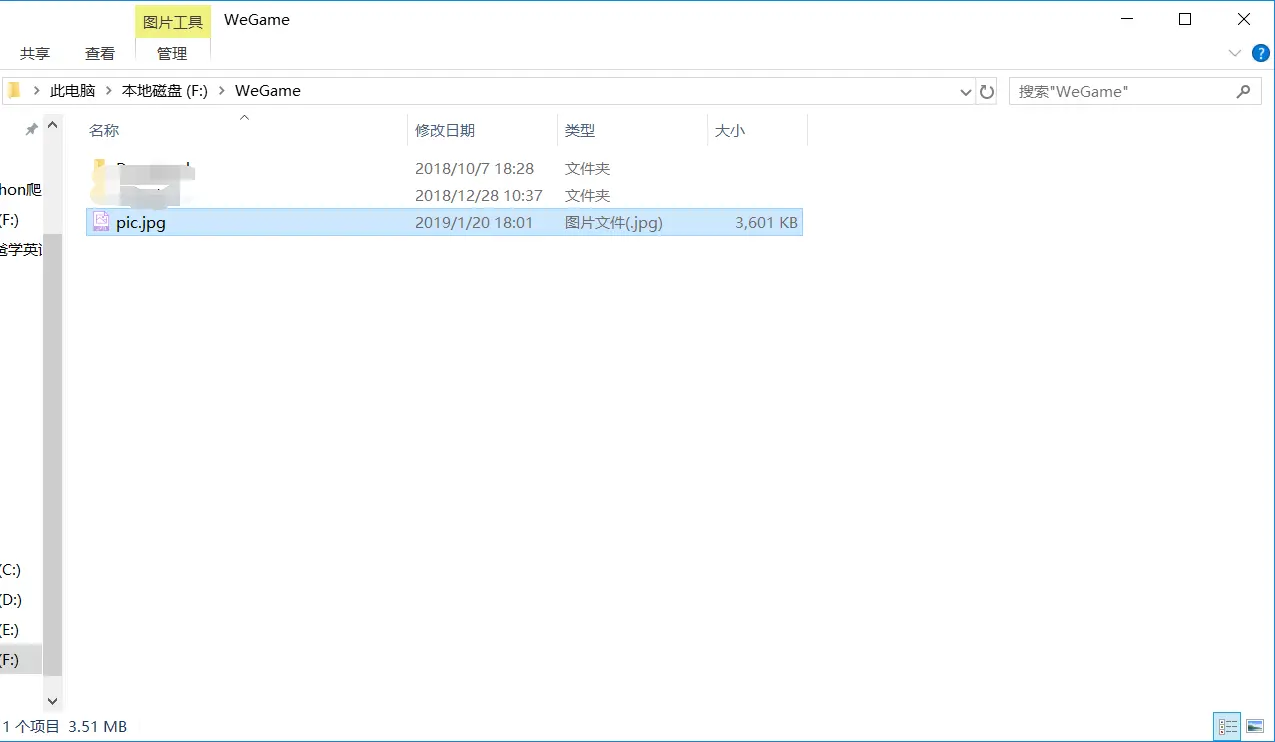Expand the chevron after 此电脑 breadcrumb
This screenshot has height=742, width=1275.
coord(108,91)
